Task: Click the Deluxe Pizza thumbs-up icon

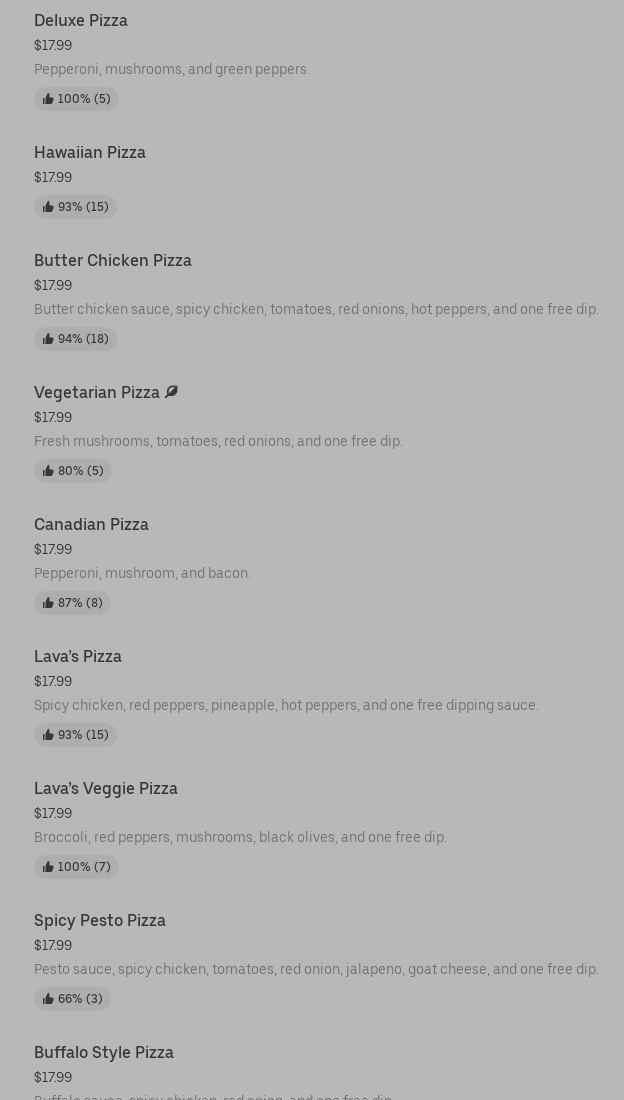Action: pyautogui.click(x=48, y=99)
